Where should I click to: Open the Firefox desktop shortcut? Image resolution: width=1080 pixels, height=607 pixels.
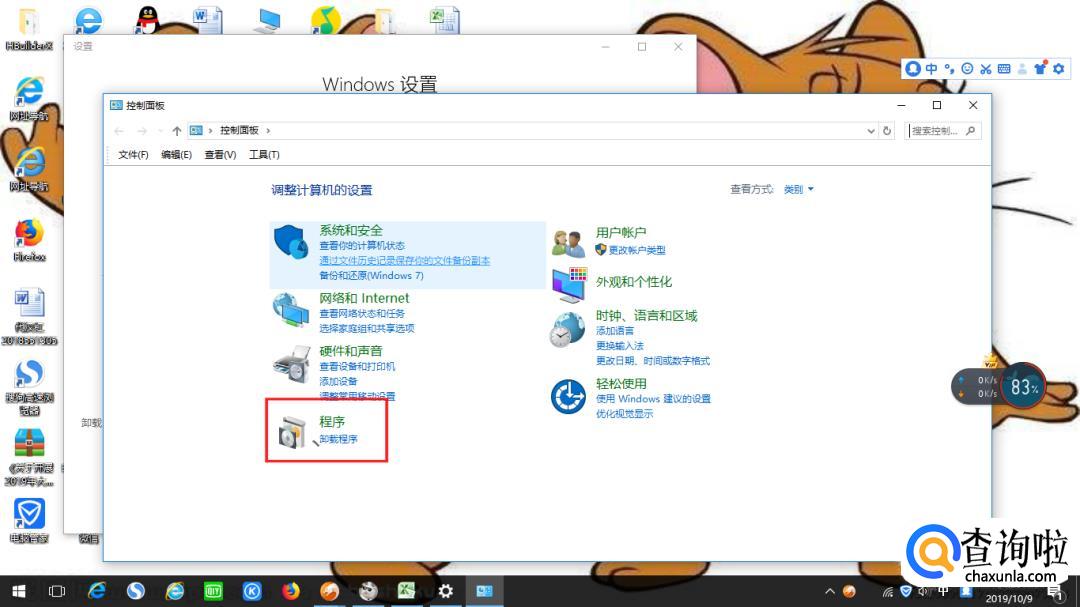[29, 240]
